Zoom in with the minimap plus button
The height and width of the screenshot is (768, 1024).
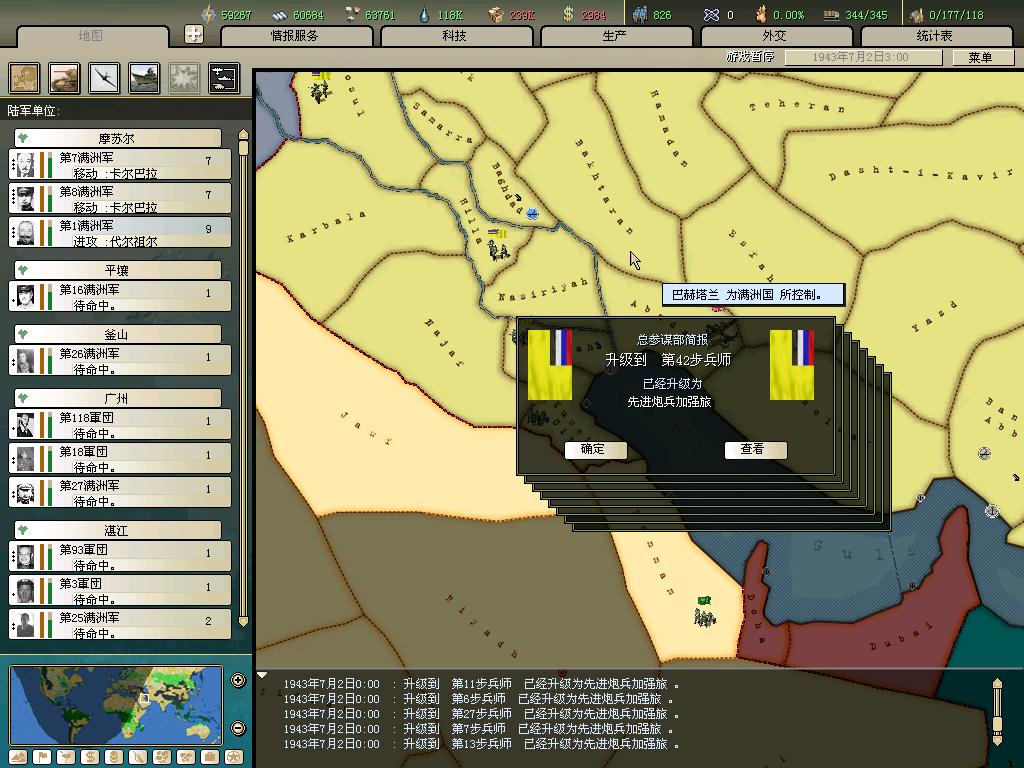point(238,680)
